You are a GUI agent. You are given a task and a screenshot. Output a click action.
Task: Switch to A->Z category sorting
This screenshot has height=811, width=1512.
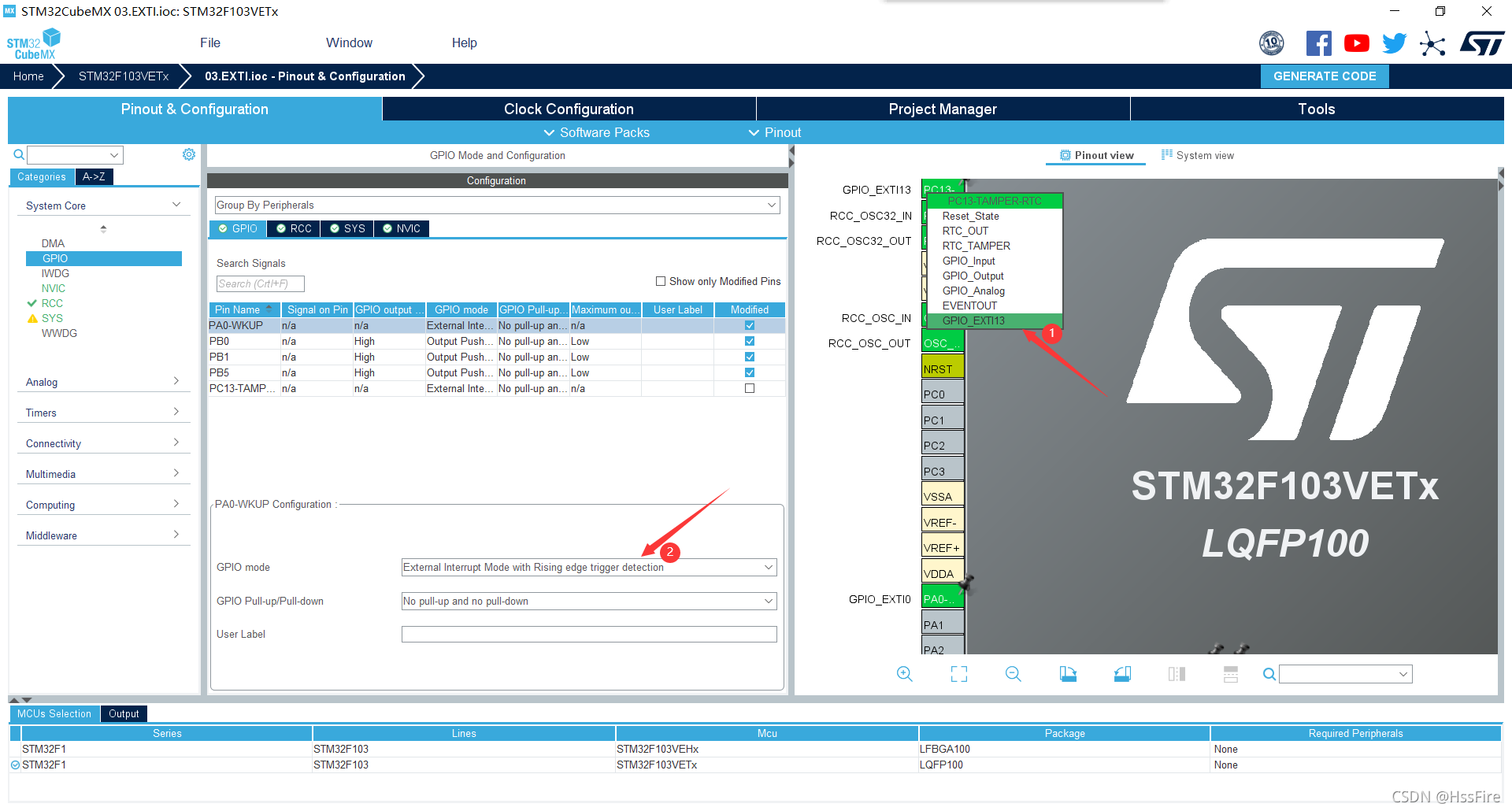click(94, 177)
